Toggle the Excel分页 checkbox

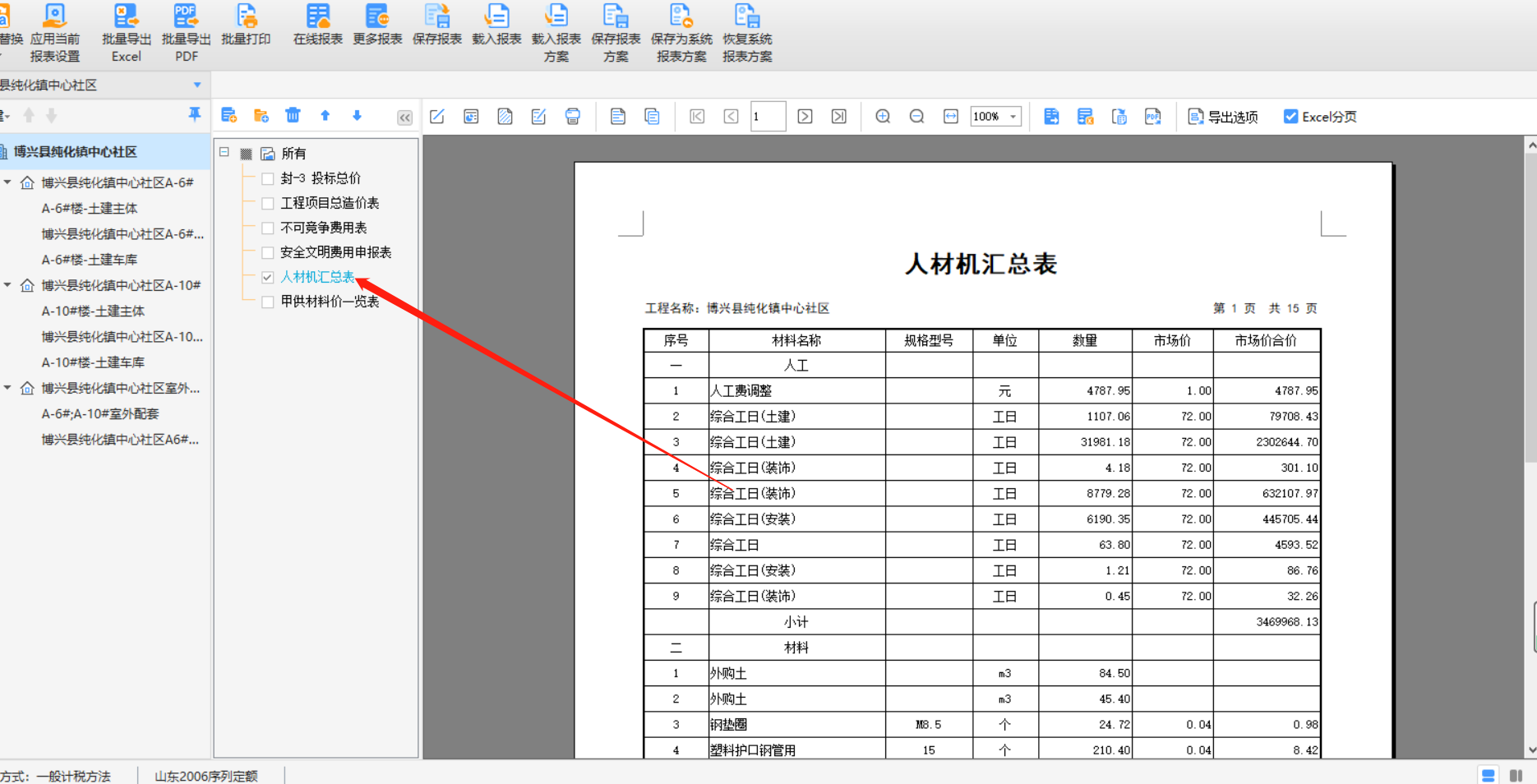[x=1291, y=117]
